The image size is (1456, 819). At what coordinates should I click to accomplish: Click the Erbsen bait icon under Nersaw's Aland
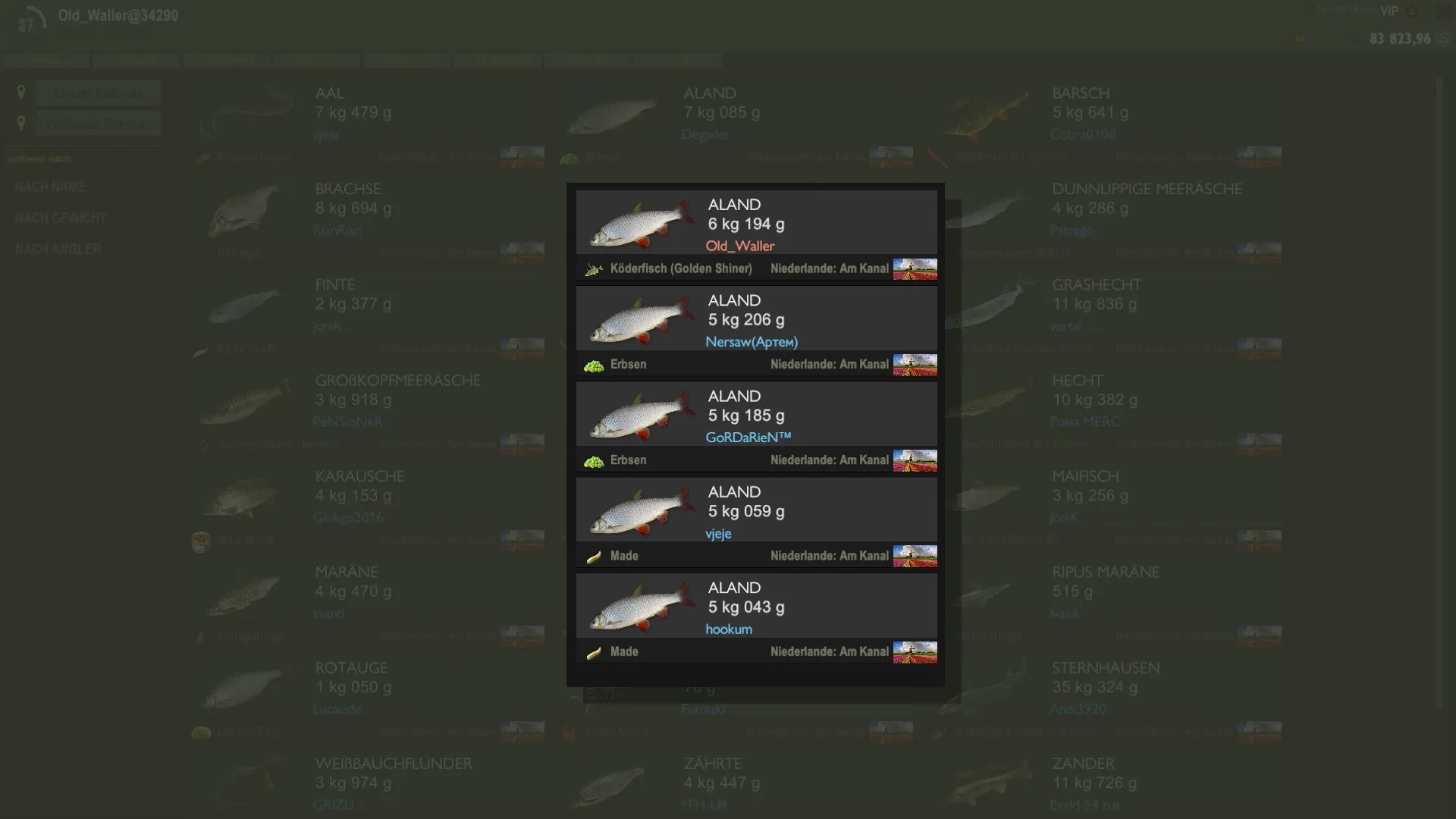pos(594,366)
